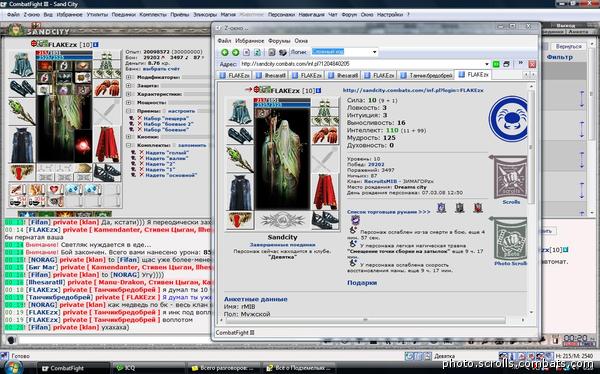
Task: Switch to ICQ in the taskbar
Action: click(x=150, y=368)
